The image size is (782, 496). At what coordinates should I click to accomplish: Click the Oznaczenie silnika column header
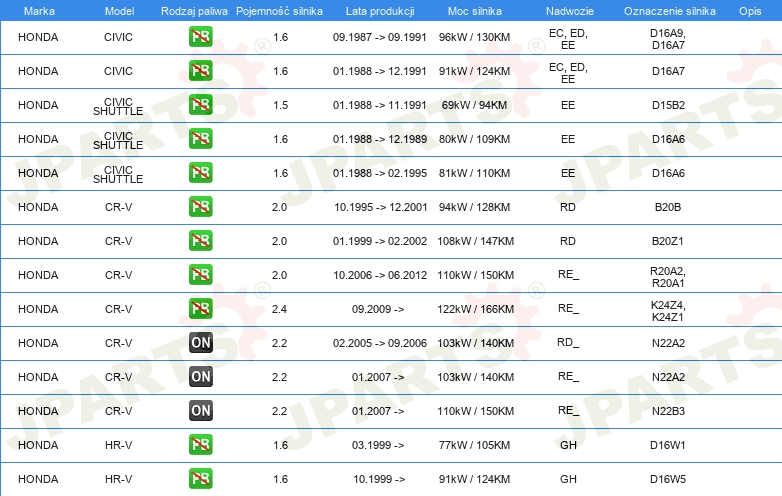[x=670, y=11]
